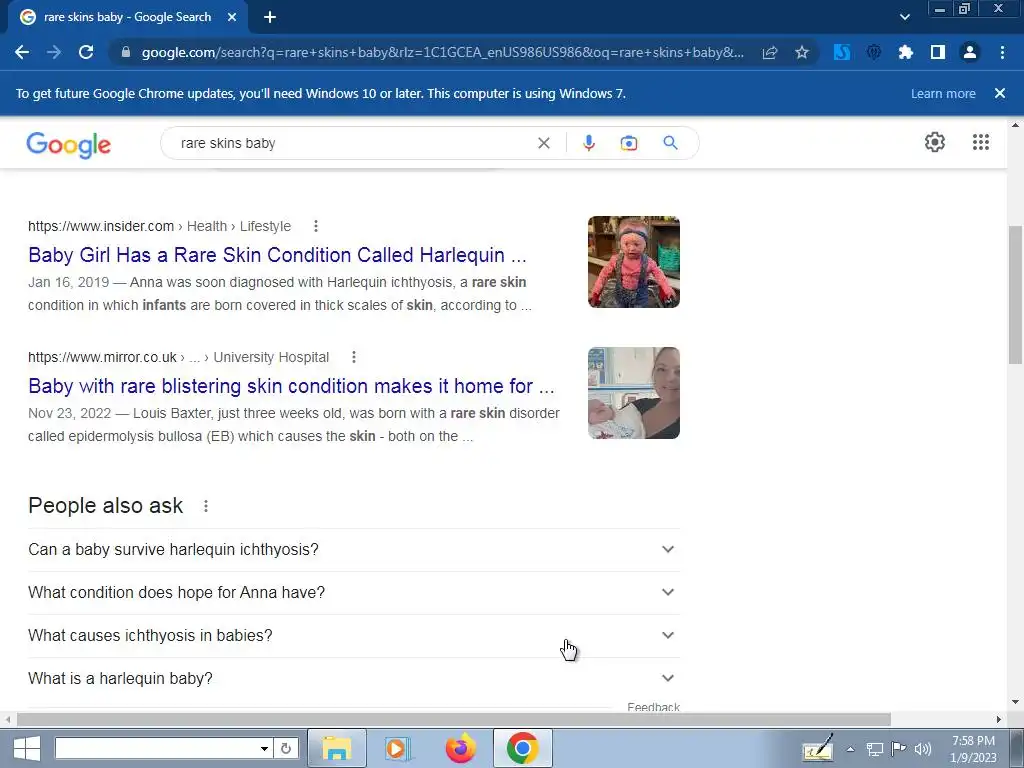Click the browser address bar URL
Viewport: 1024px width, 768px height.
[x=442, y=52]
